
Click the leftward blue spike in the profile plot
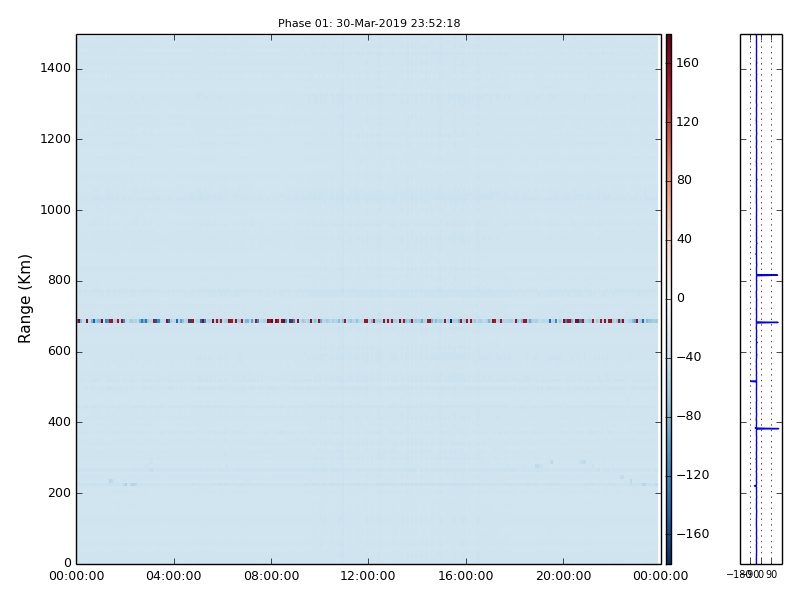coord(753,381)
